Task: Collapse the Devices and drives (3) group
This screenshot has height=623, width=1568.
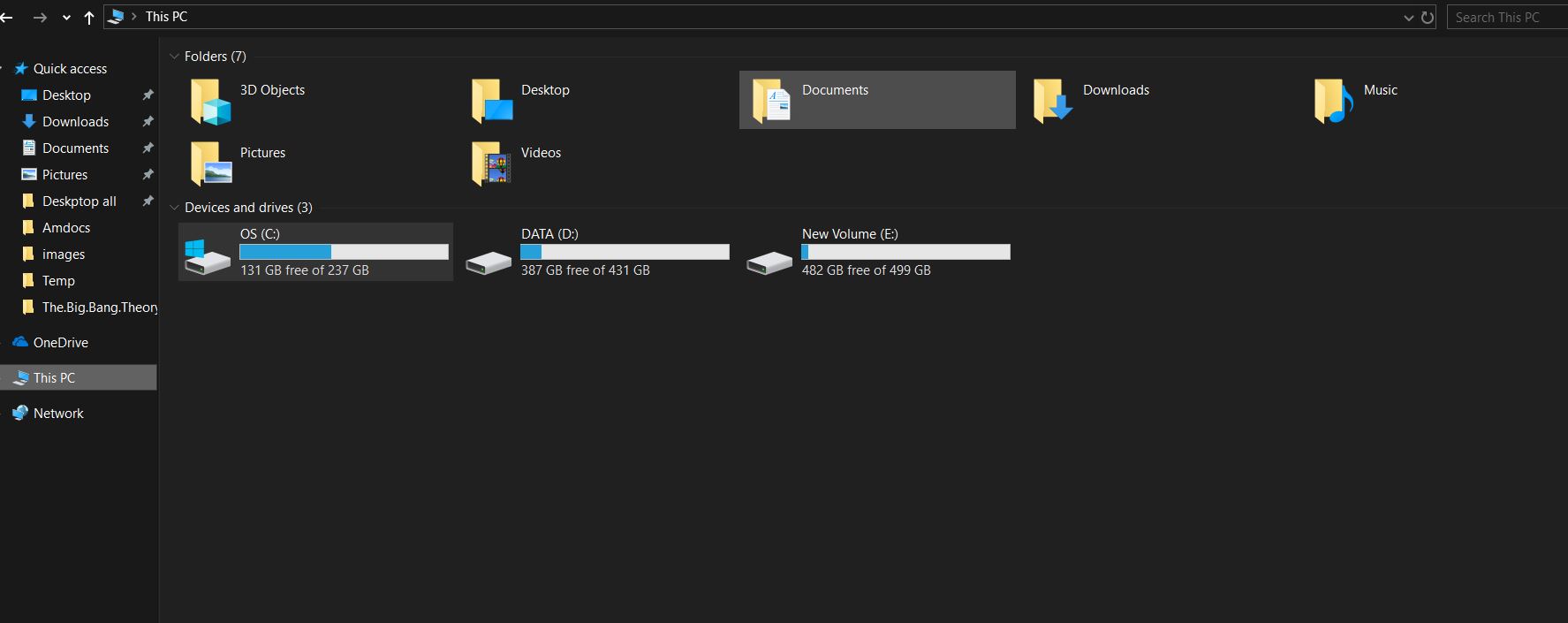Action: 174,208
